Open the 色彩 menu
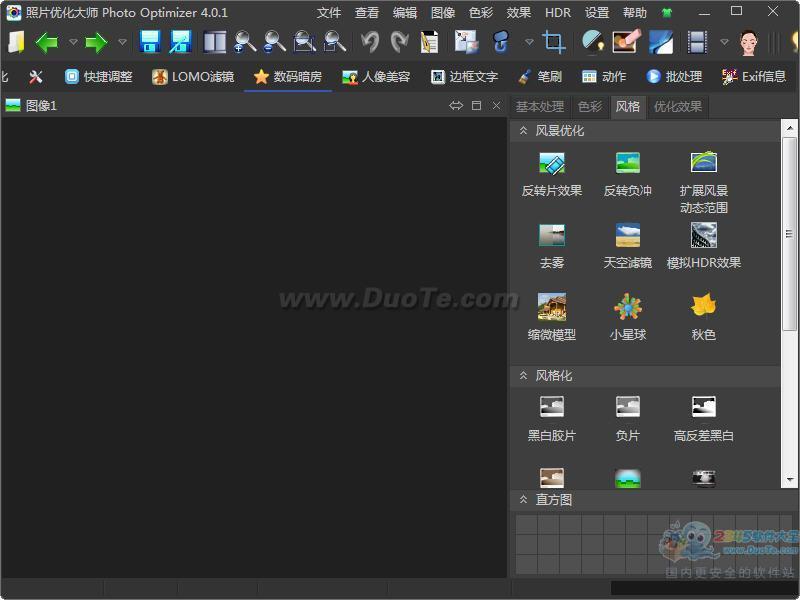This screenshot has height=600, width=800. click(481, 13)
